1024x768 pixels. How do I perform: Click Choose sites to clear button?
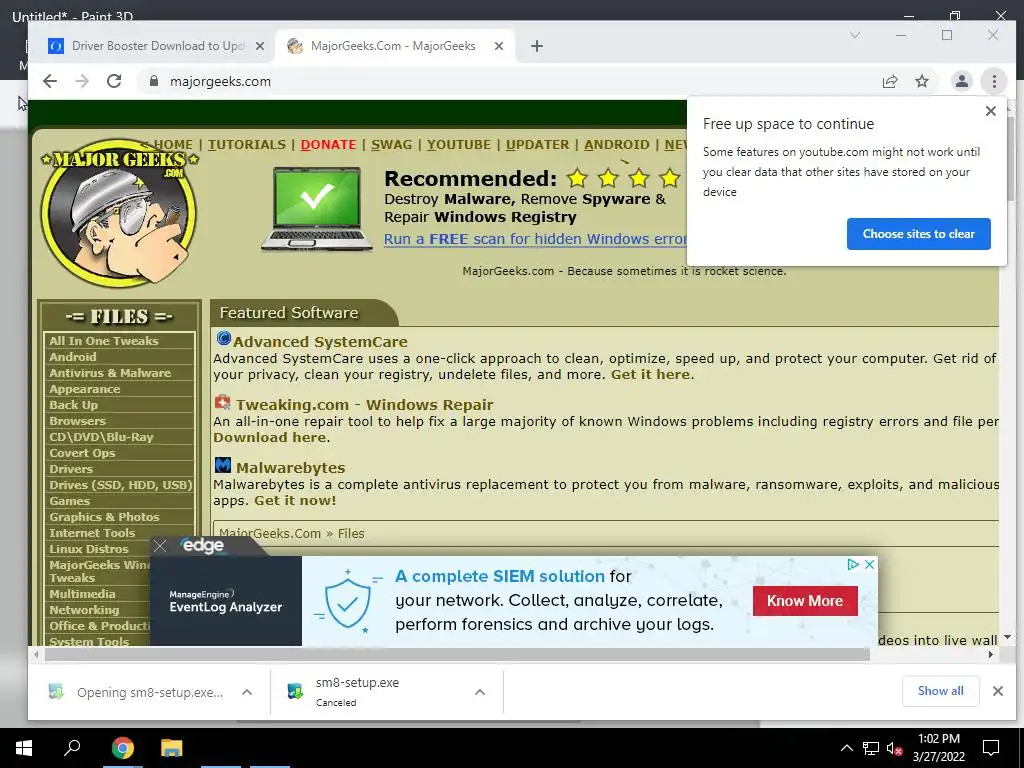coord(918,234)
